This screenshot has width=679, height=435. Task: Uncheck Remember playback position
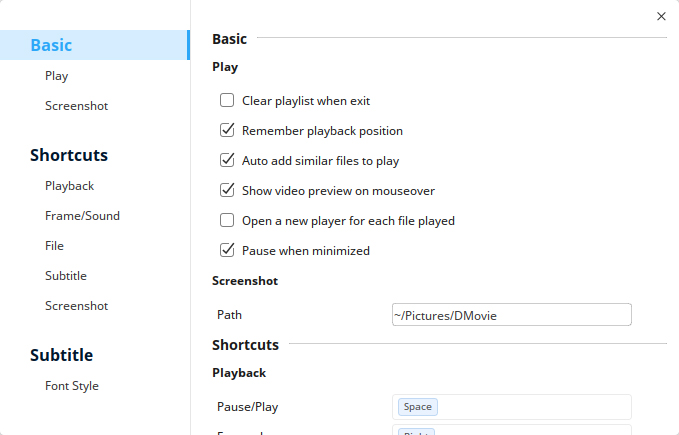(x=227, y=131)
